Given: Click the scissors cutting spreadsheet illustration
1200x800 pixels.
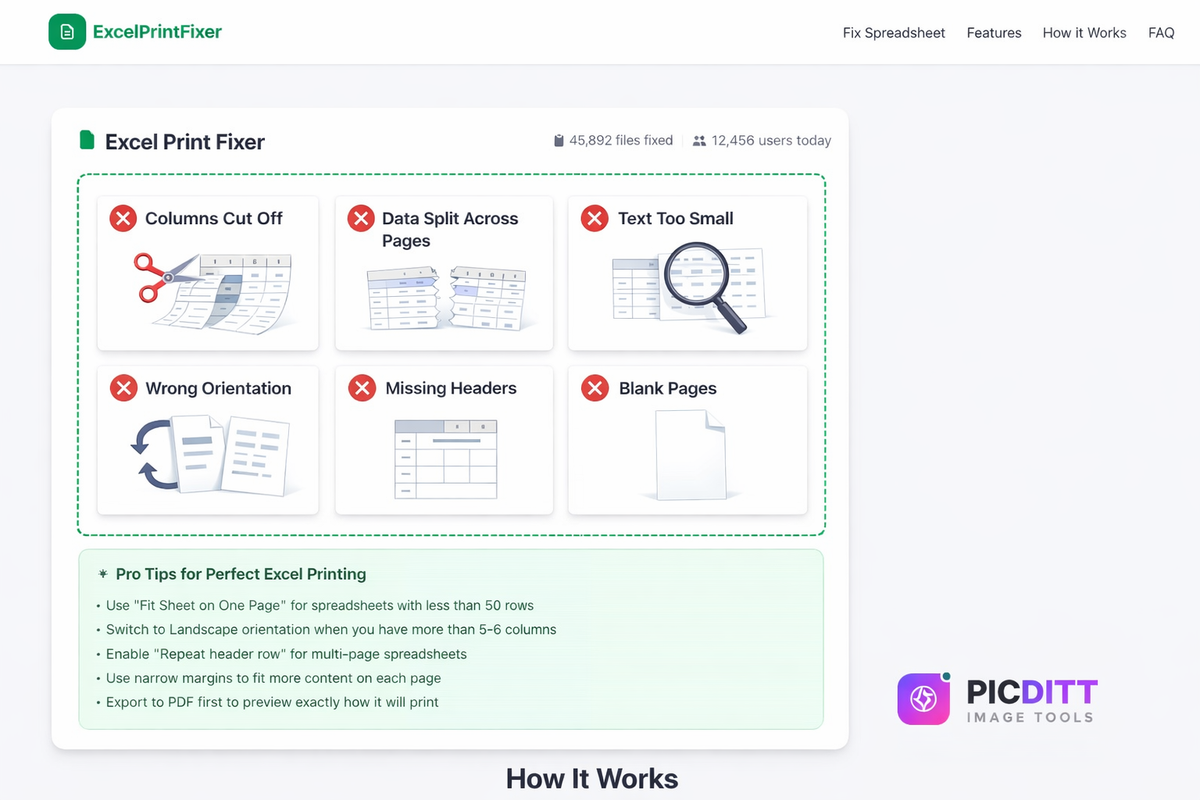Looking at the screenshot, I should point(213,292).
